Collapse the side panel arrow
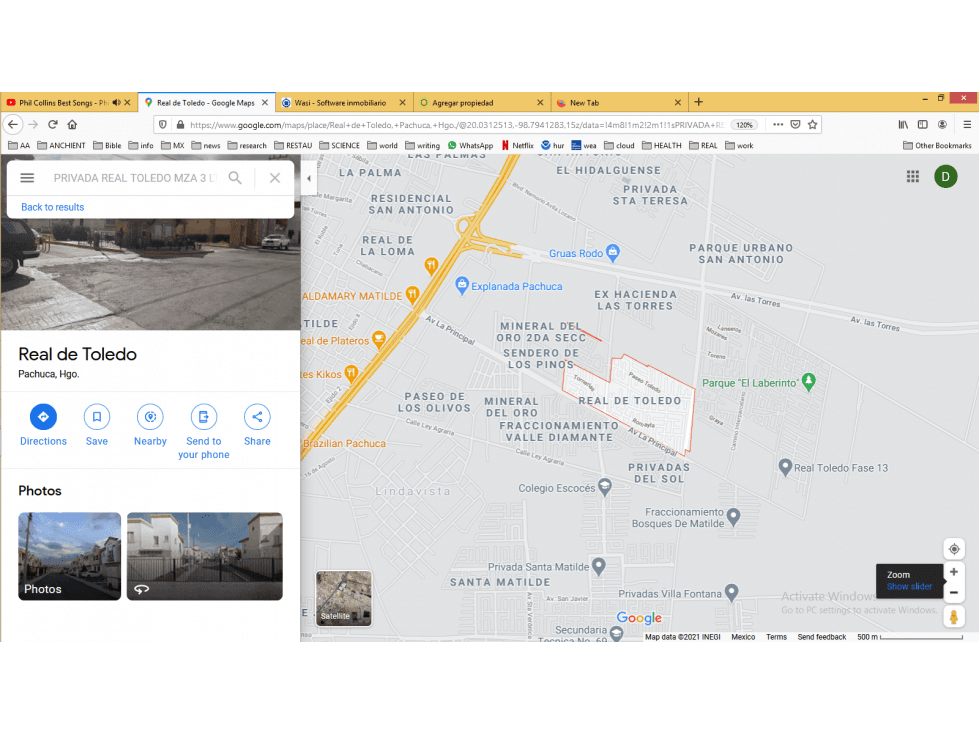The width and height of the screenshot is (979, 734). 308,179
